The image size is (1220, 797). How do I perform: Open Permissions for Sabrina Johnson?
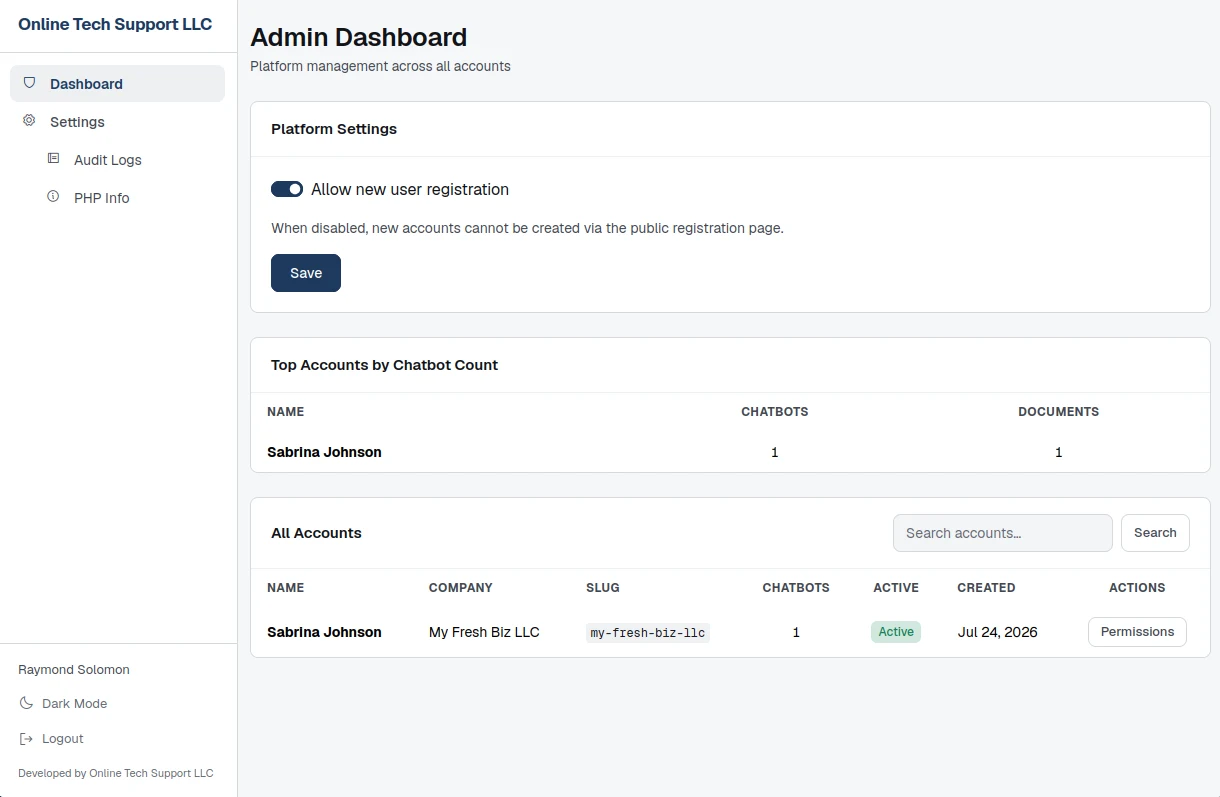(x=1137, y=632)
